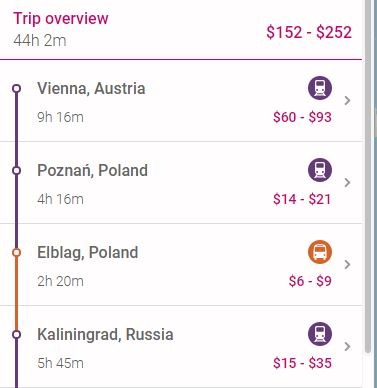This screenshot has height=388, width=377.
Task: Open the Vienna, Austria stop title
Action: point(91,89)
